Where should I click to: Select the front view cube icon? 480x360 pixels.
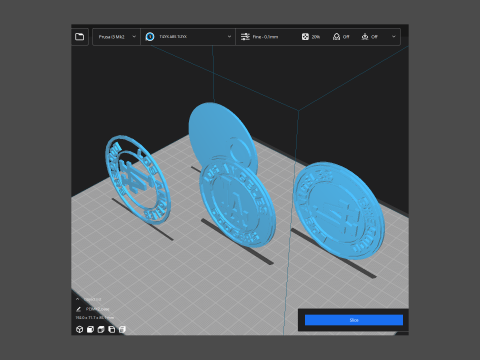click(90, 329)
